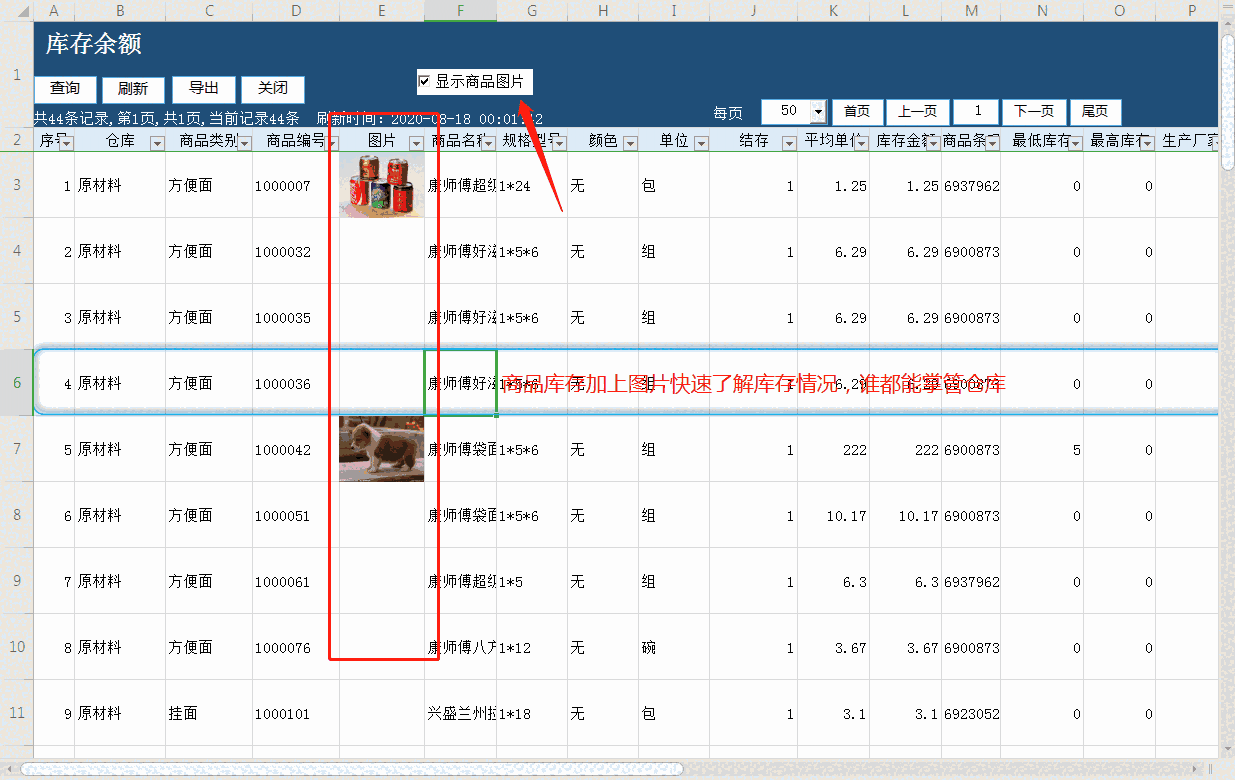Go to next page with 下一页

click(1035, 112)
